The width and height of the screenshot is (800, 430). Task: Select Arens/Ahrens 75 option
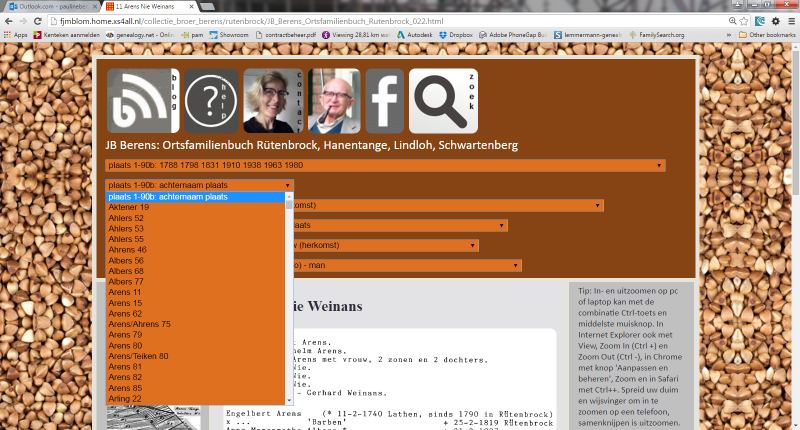click(195, 324)
